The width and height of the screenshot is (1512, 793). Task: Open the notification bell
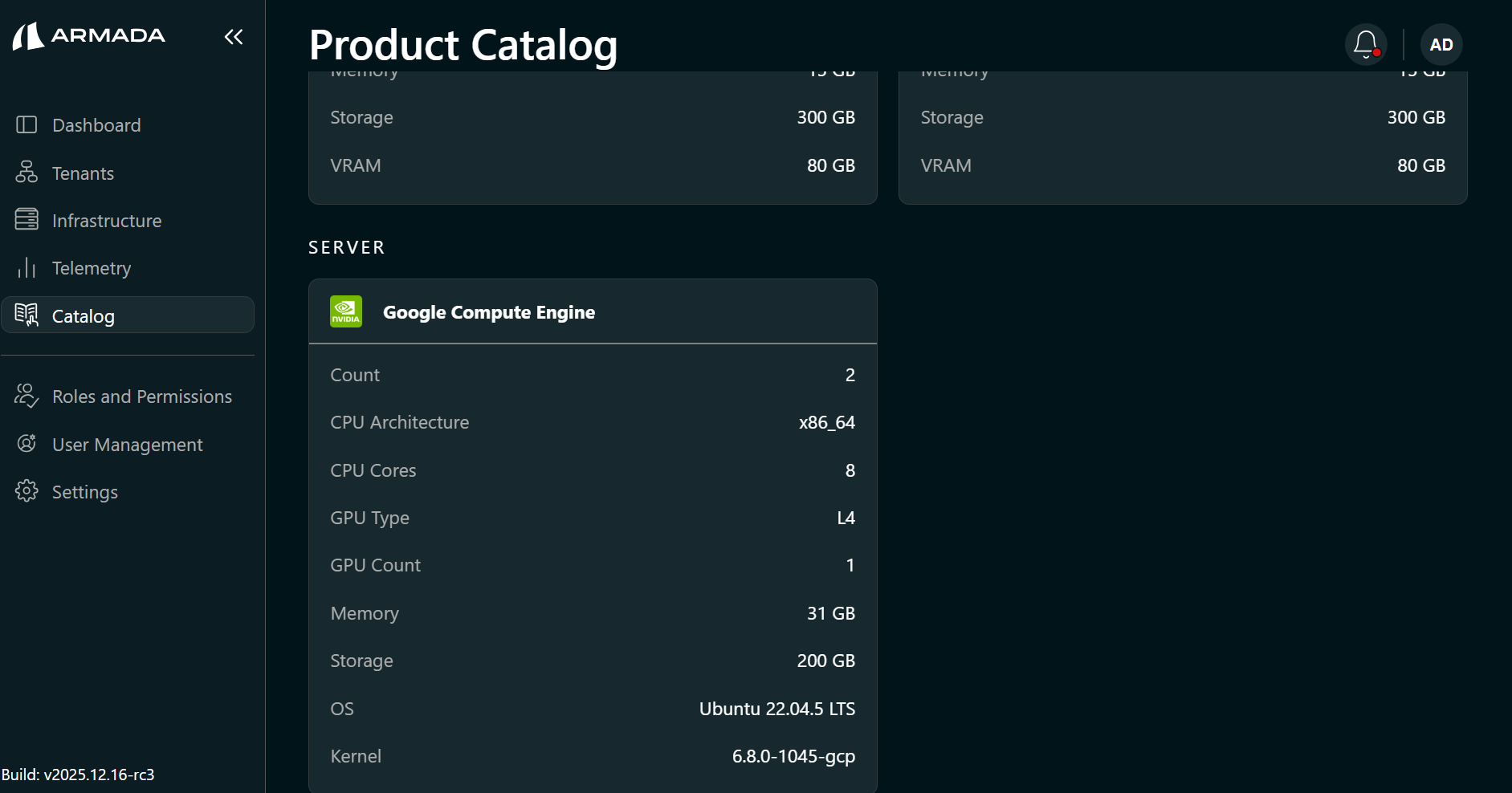tap(1365, 44)
